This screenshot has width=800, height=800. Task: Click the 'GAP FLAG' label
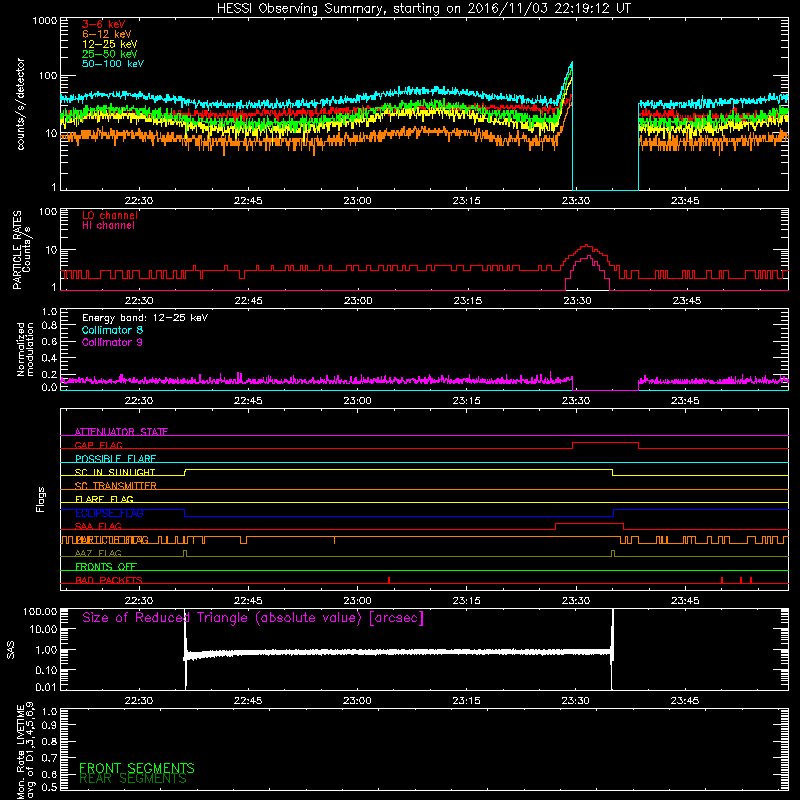[x=98, y=445]
